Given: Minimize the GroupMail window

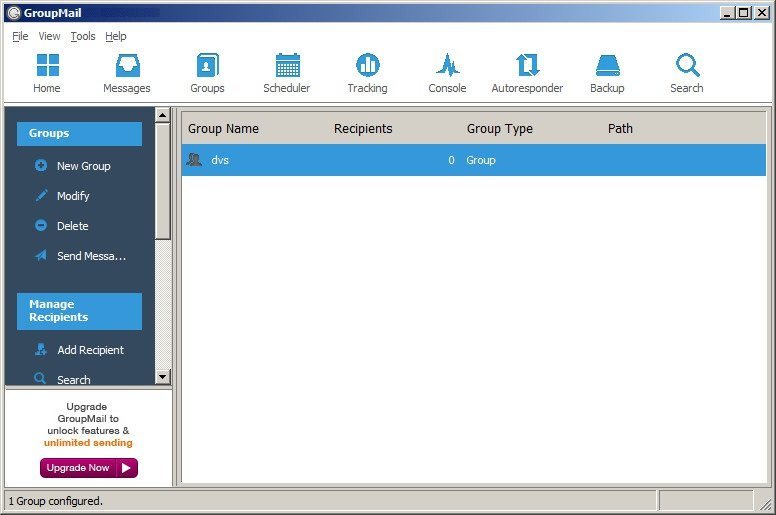Looking at the screenshot, I should pyautogui.click(x=727, y=13).
